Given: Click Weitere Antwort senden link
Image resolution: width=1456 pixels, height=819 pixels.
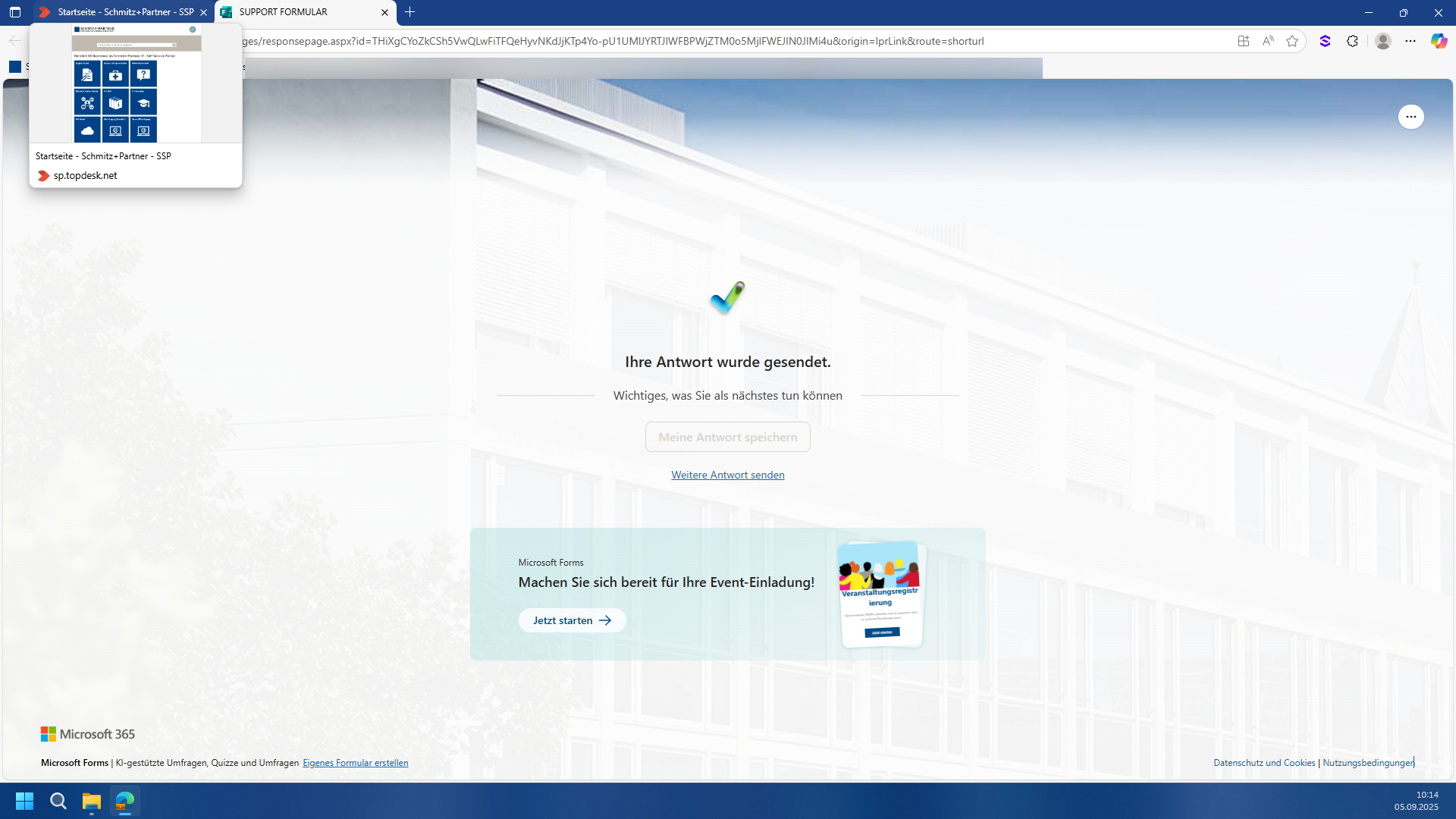Looking at the screenshot, I should [727, 475].
